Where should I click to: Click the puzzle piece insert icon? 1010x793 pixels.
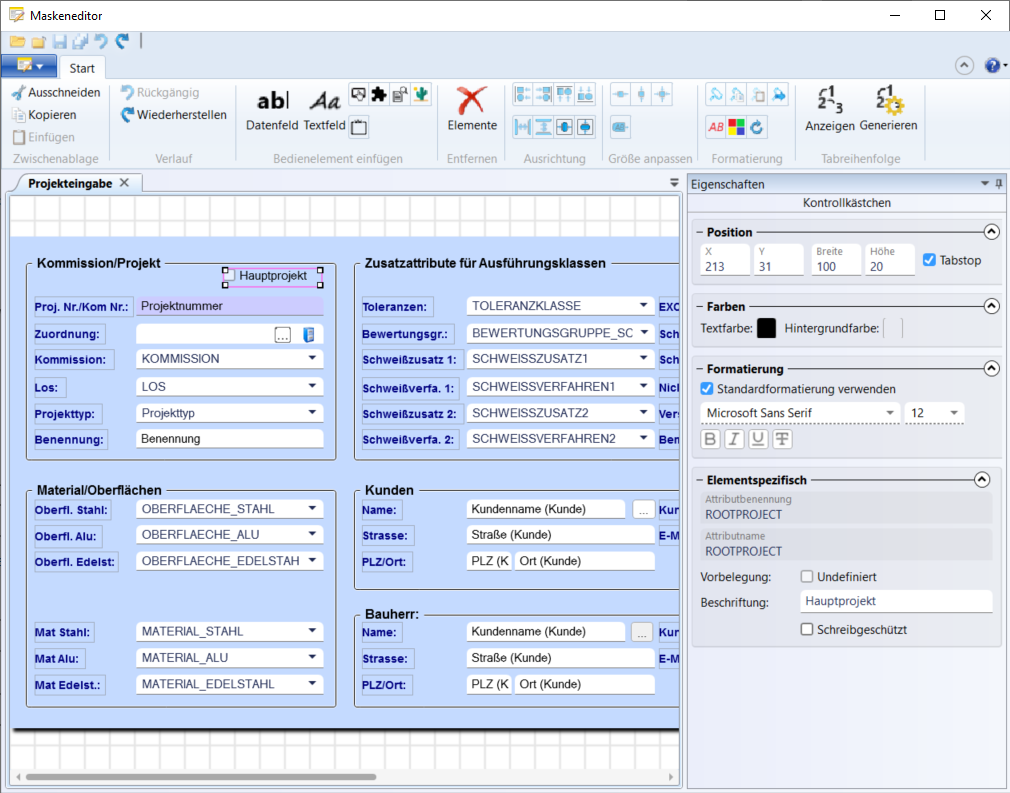[x=378, y=95]
